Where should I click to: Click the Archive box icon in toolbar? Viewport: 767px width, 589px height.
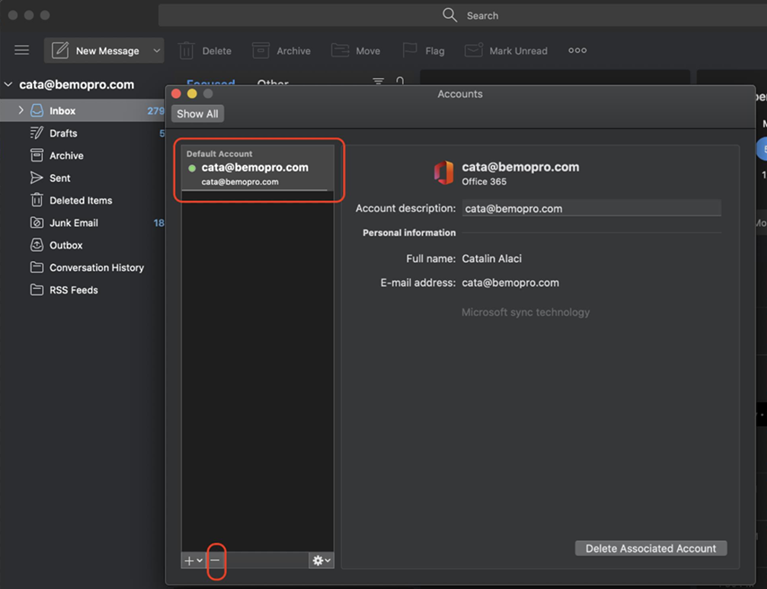[x=261, y=50]
